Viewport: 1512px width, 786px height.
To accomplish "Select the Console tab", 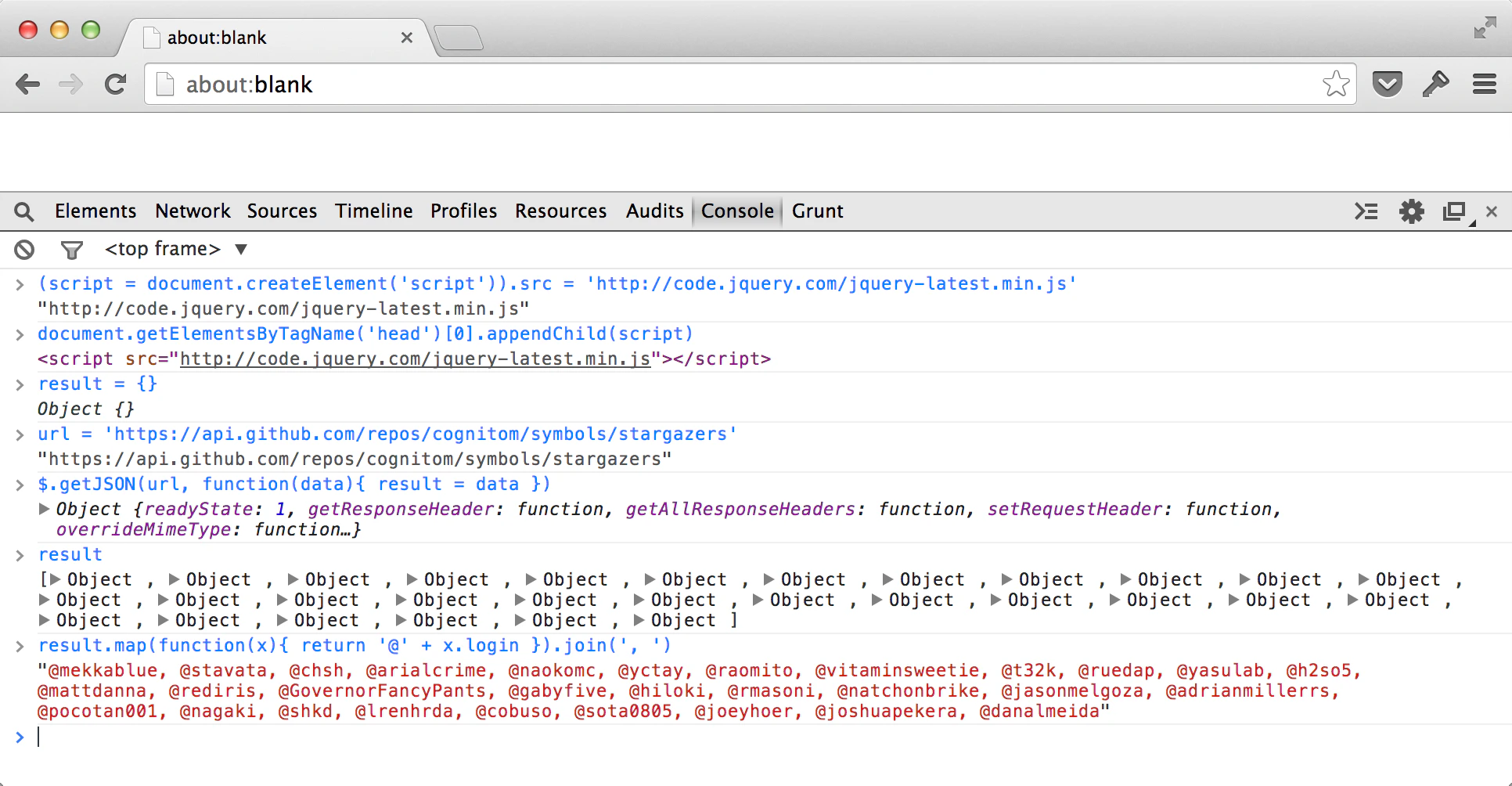I will pos(737,211).
